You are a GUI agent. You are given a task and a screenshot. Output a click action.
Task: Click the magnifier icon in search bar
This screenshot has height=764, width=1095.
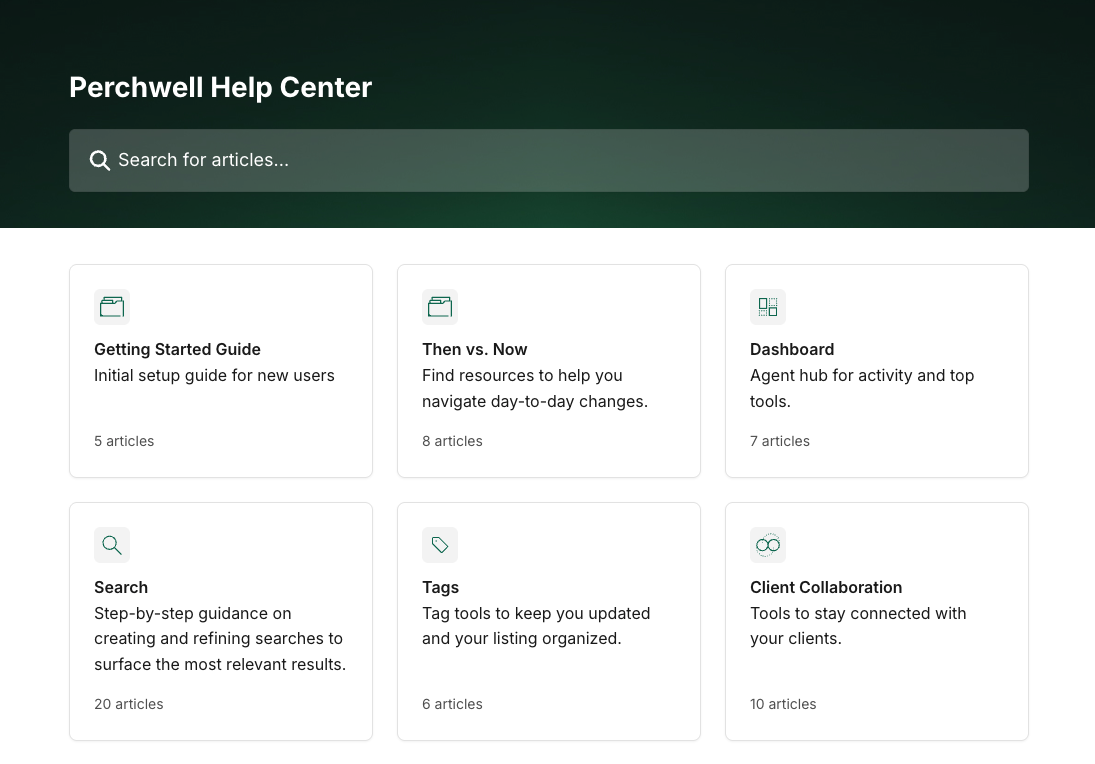pyautogui.click(x=100, y=161)
